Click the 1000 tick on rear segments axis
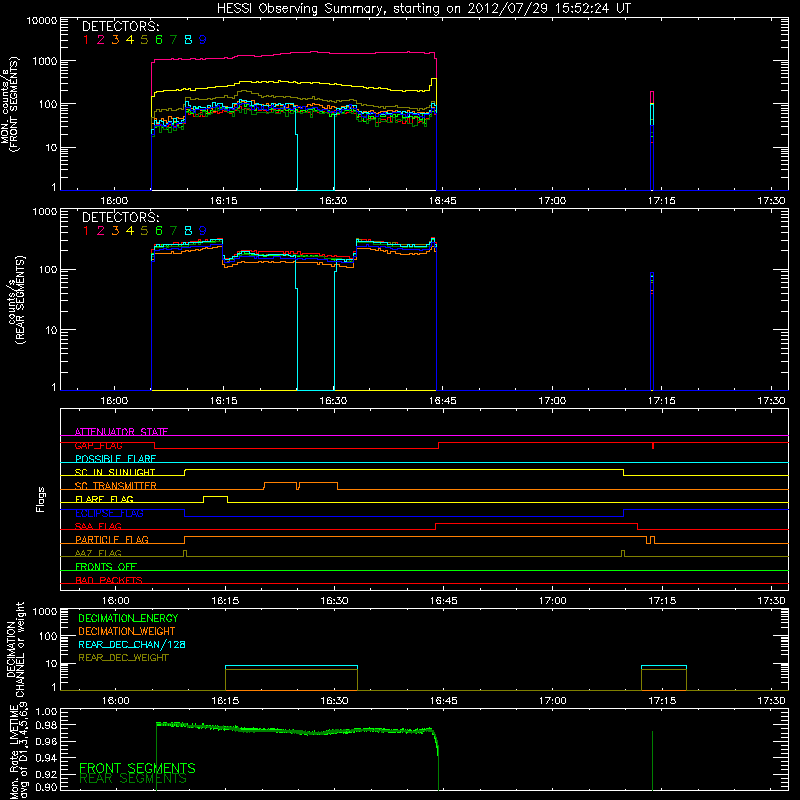The width and height of the screenshot is (800, 800). pyautogui.click(x=45, y=212)
